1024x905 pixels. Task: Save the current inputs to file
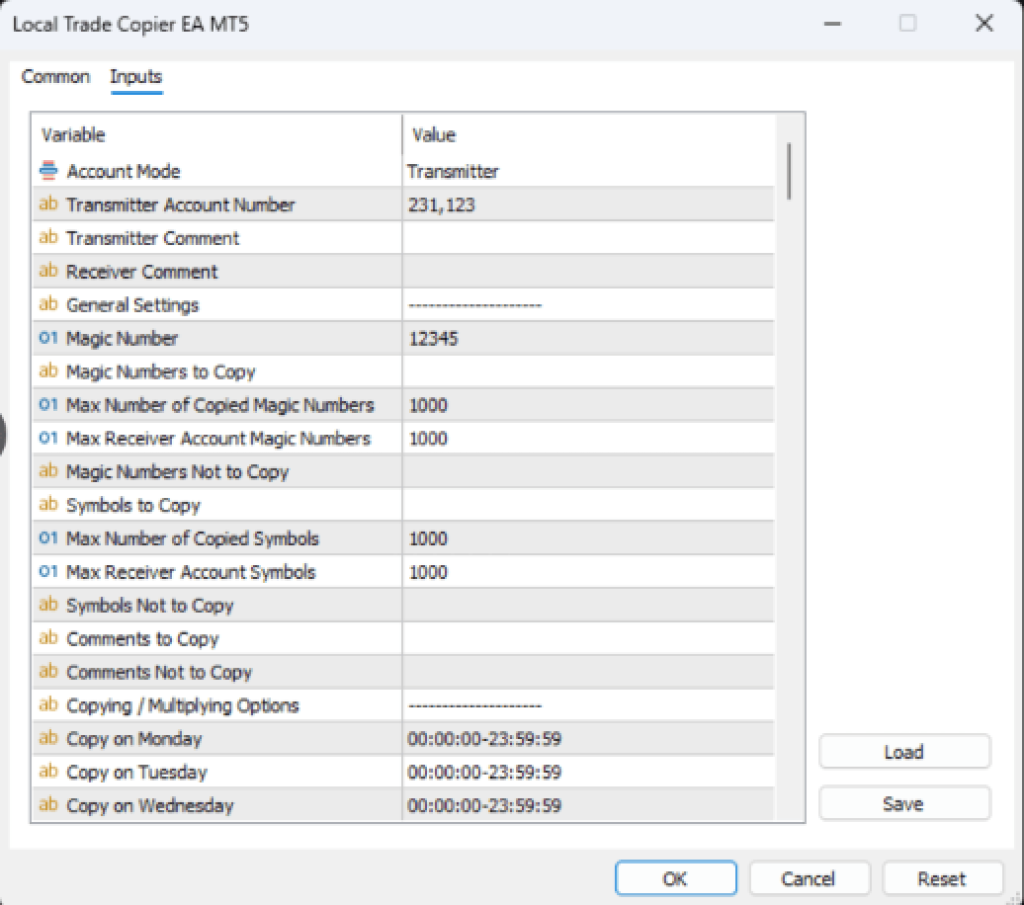coord(904,803)
